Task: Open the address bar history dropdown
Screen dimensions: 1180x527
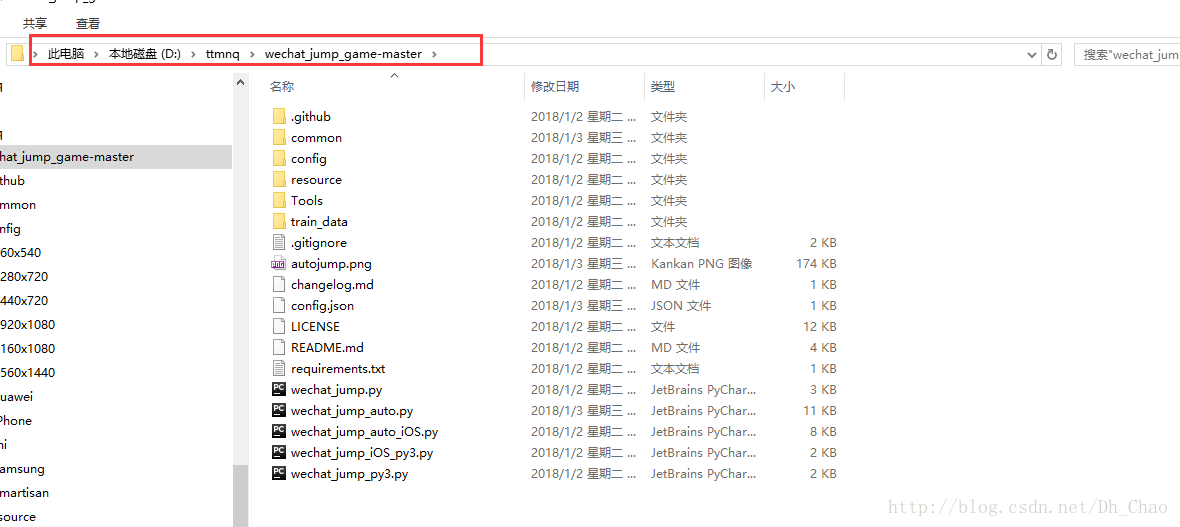Action: pos(1032,54)
